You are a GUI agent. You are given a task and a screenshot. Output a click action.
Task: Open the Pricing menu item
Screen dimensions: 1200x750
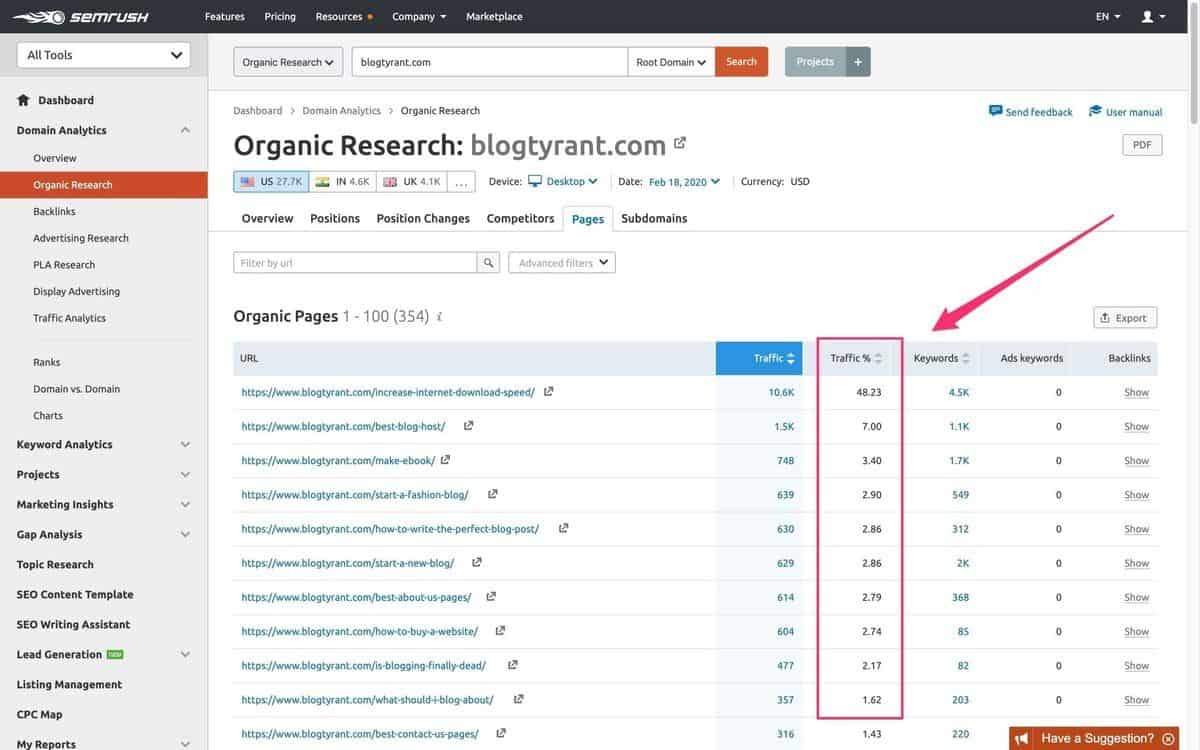click(280, 16)
